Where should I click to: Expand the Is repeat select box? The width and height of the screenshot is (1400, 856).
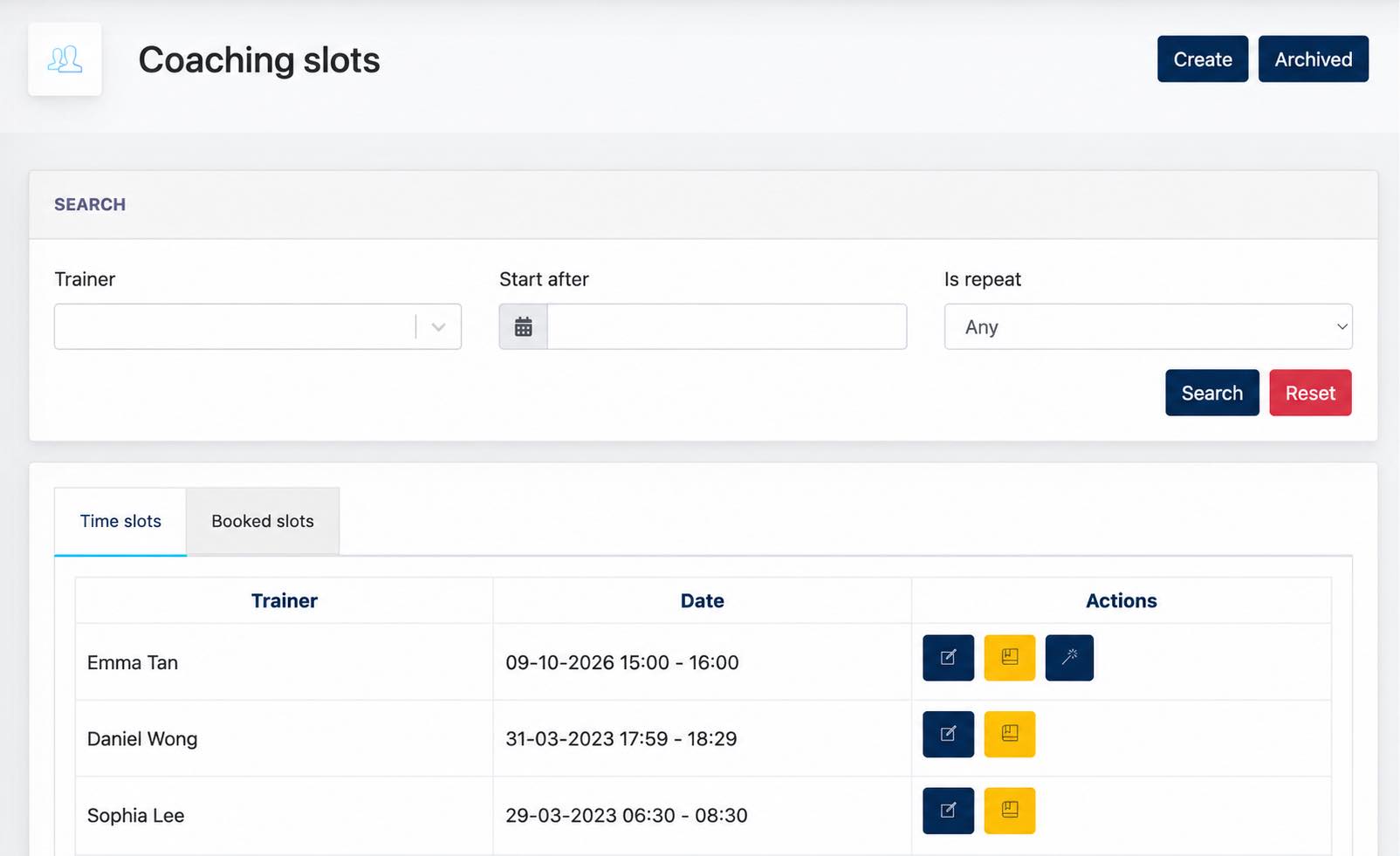(x=1148, y=326)
